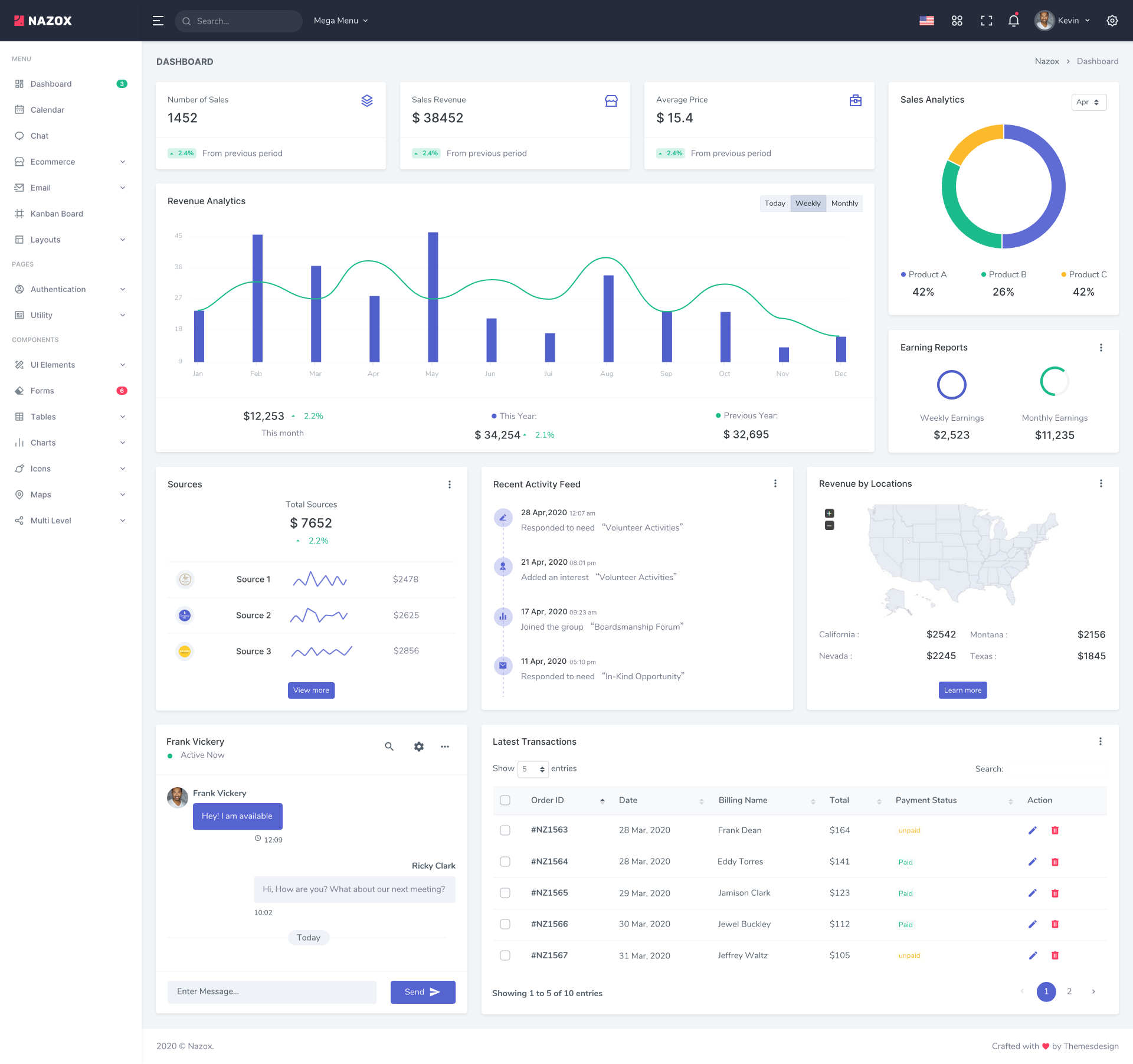
Task: Search within Frank Vickery chat
Action: pyautogui.click(x=389, y=747)
